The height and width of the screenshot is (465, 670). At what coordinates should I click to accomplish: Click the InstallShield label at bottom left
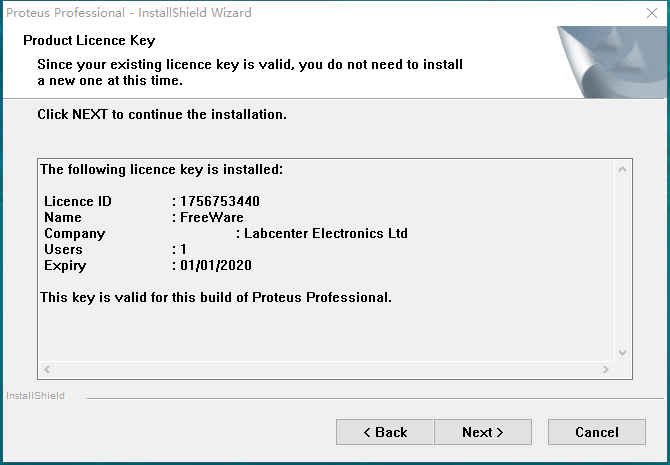pos(35,396)
